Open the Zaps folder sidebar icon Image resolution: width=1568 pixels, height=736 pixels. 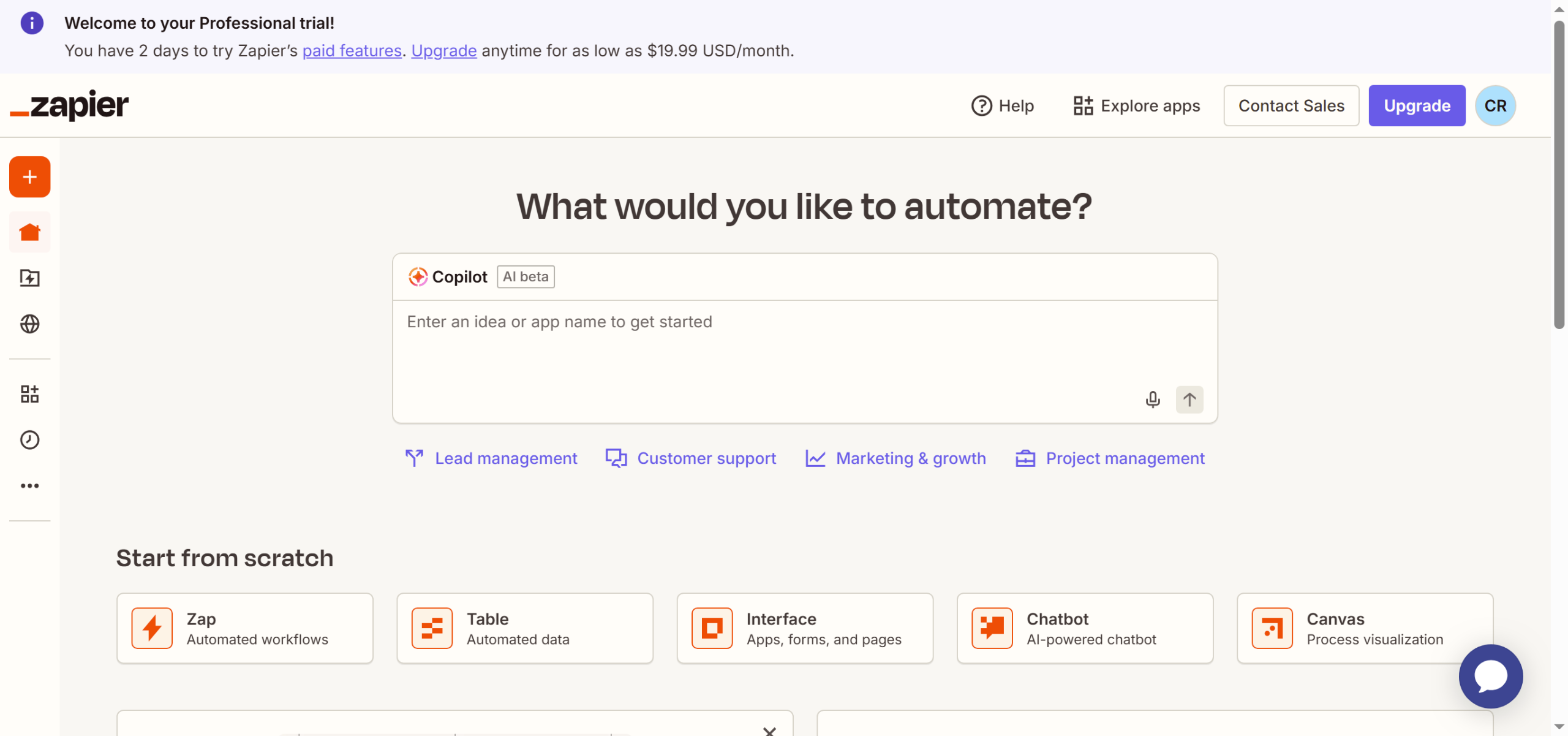click(x=29, y=278)
